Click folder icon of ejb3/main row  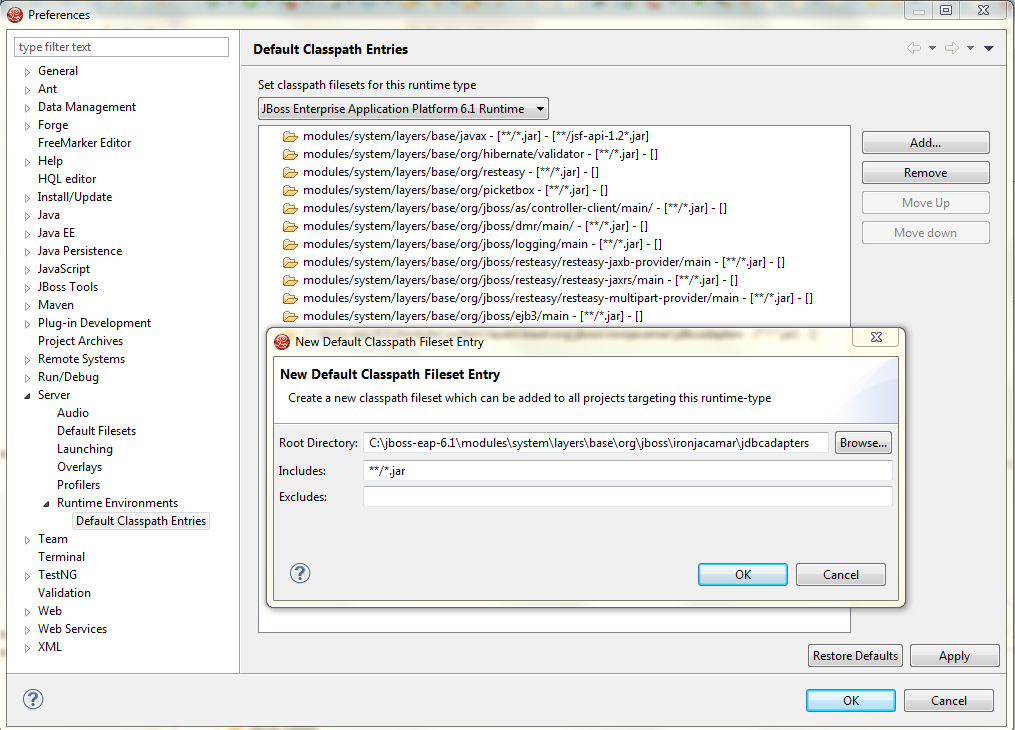coord(290,316)
